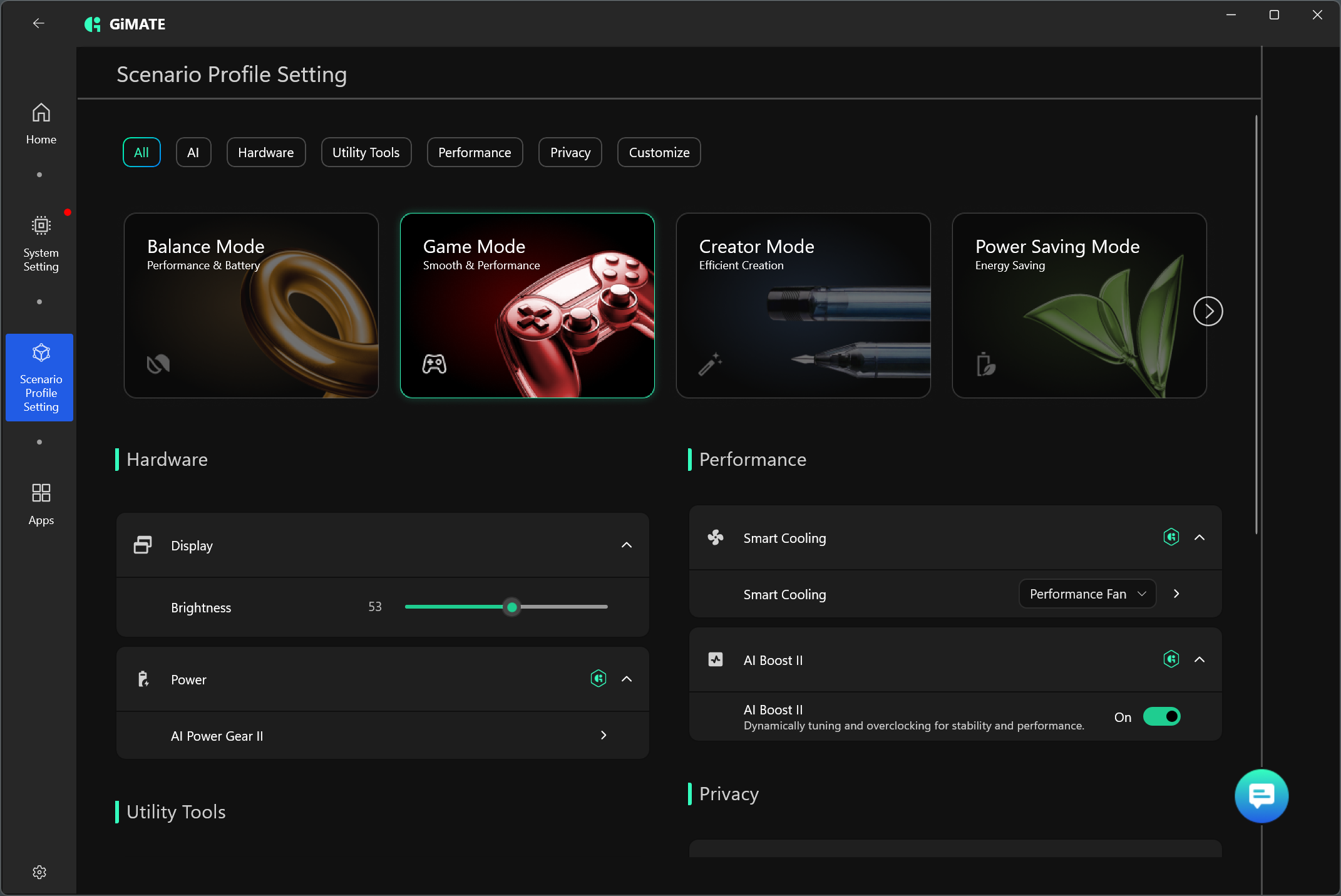Disable the AI Boost II toggle
Image resolution: width=1341 pixels, height=896 pixels.
click(1161, 717)
